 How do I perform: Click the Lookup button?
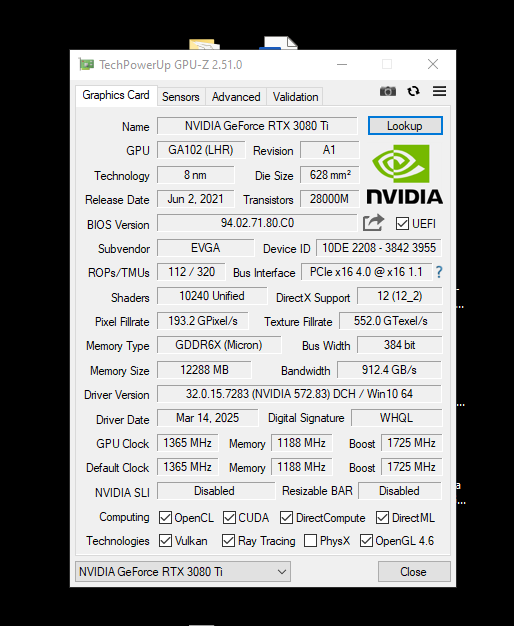click(x=405, y=126)
